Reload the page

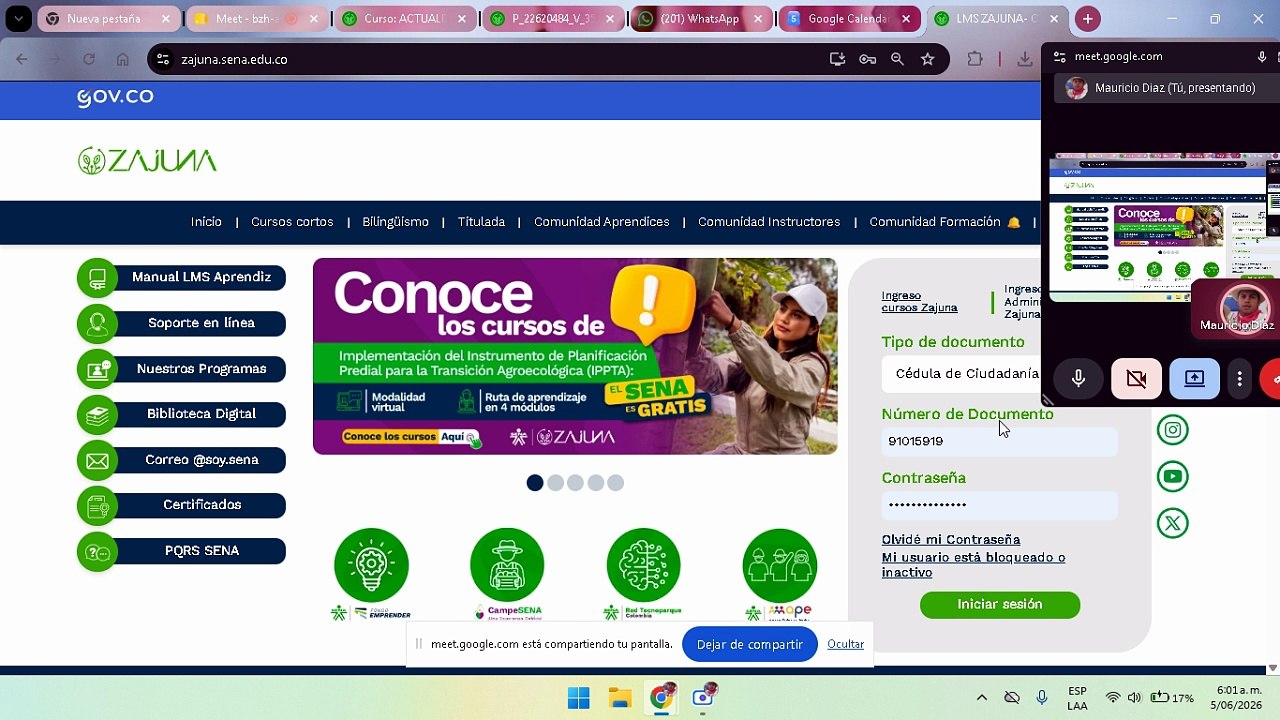coord(88,60)
